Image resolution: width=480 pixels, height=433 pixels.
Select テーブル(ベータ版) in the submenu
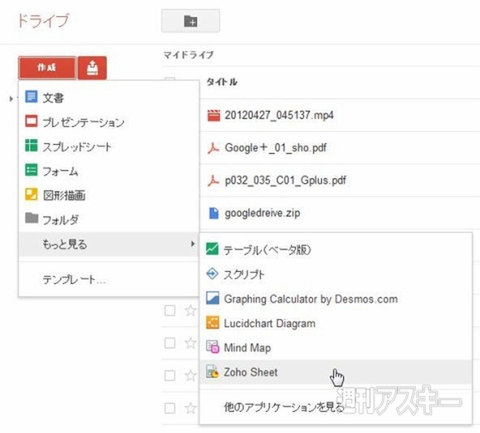(x=336, y=250)
